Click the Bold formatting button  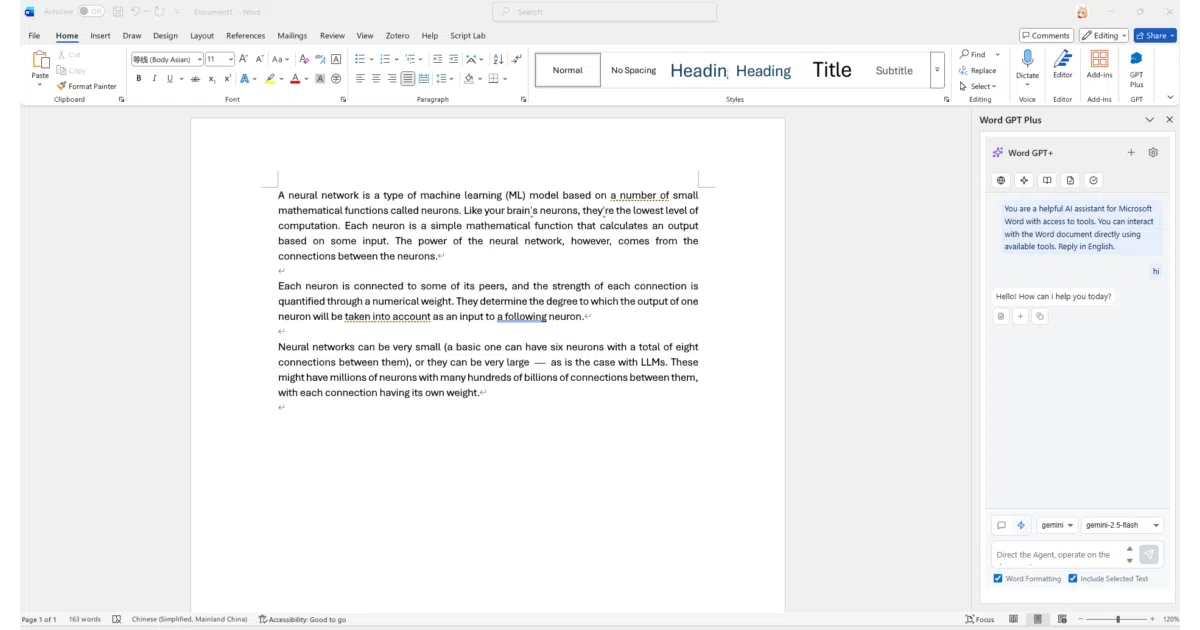click(139, 78)
